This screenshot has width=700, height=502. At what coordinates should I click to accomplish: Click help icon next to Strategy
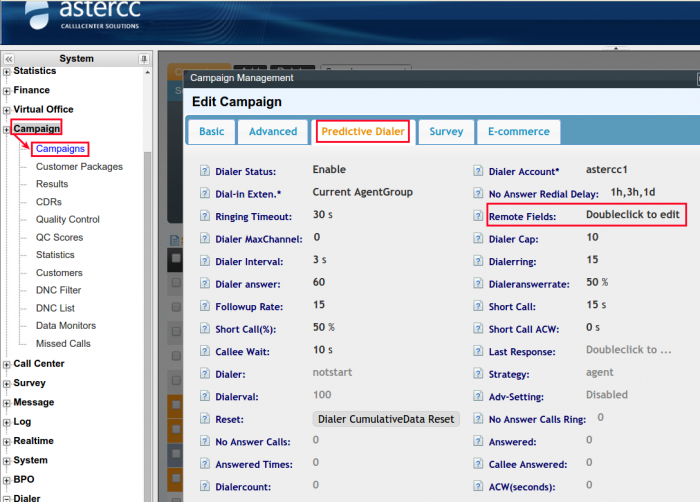pyautogui.click(x=479, y=374)
